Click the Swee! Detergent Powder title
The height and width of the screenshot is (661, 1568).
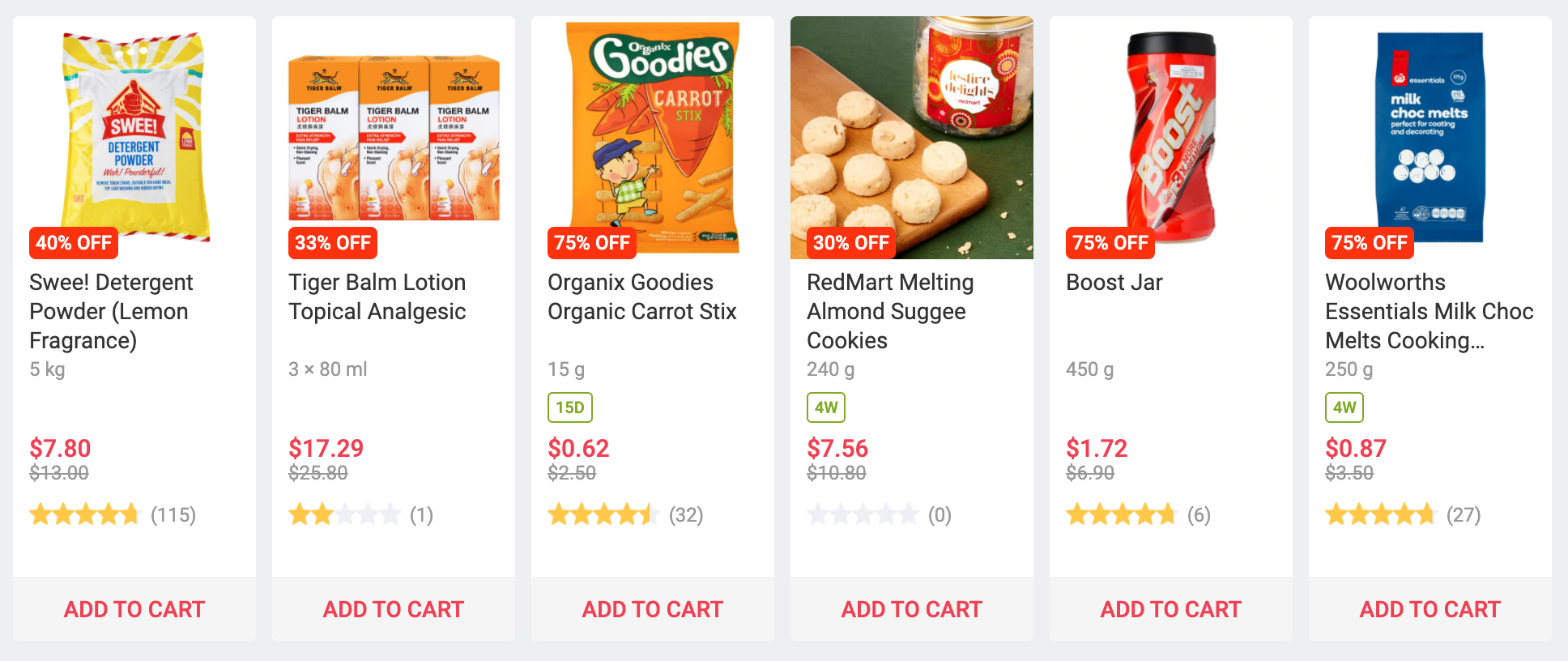pyautogui.click(x=111, y=311)
